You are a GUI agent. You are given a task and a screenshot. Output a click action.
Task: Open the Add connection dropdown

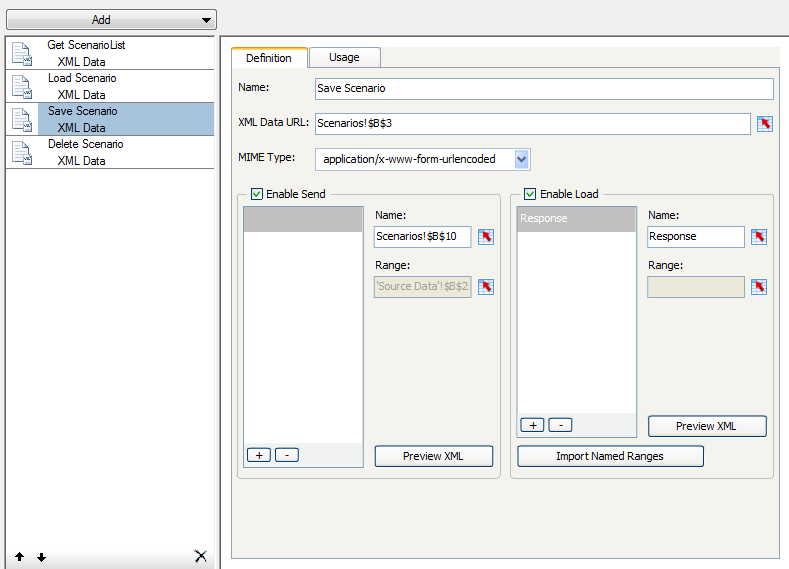pos(111,20)
